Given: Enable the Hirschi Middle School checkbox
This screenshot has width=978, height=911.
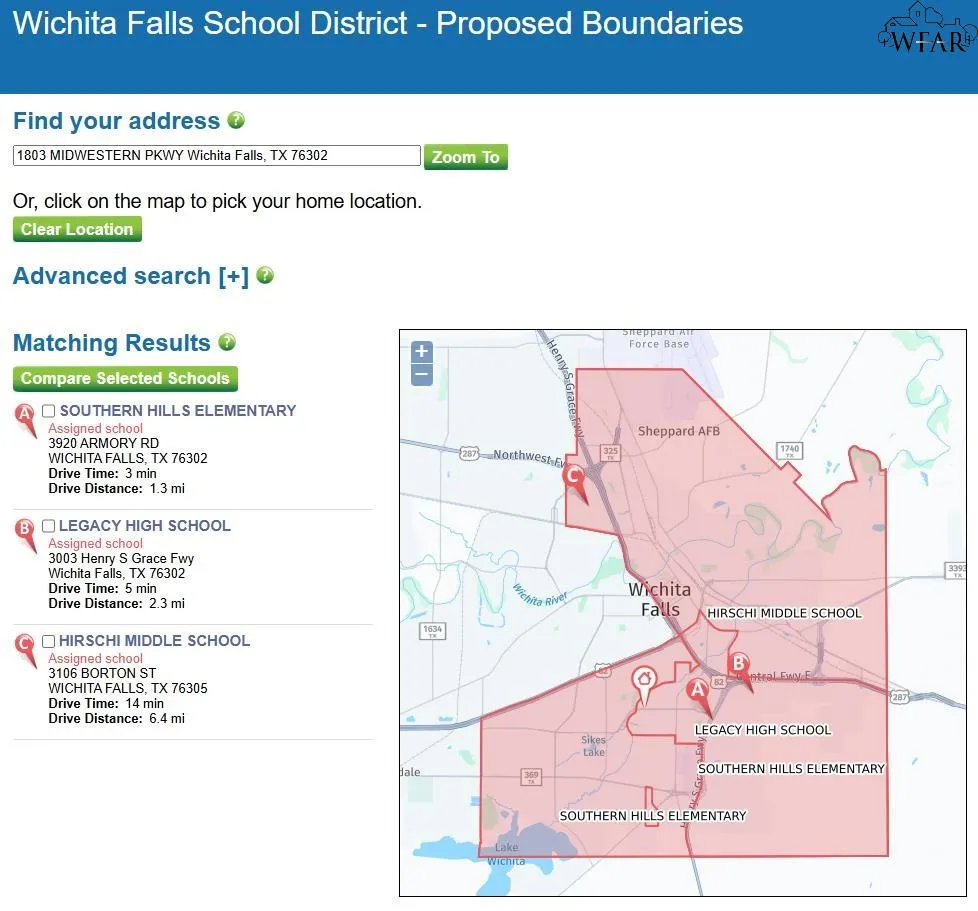Looking at the screenshot, I should [49, 640].
